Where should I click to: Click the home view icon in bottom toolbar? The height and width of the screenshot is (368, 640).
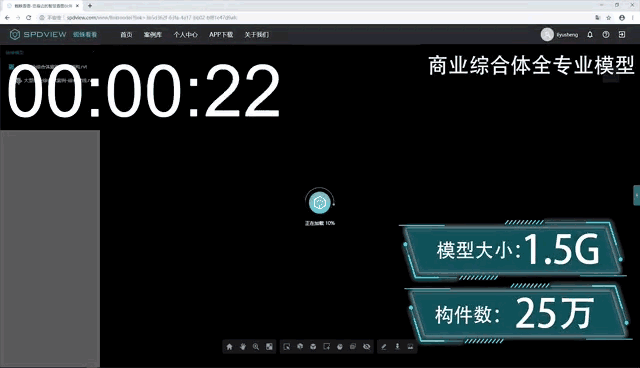229,347
